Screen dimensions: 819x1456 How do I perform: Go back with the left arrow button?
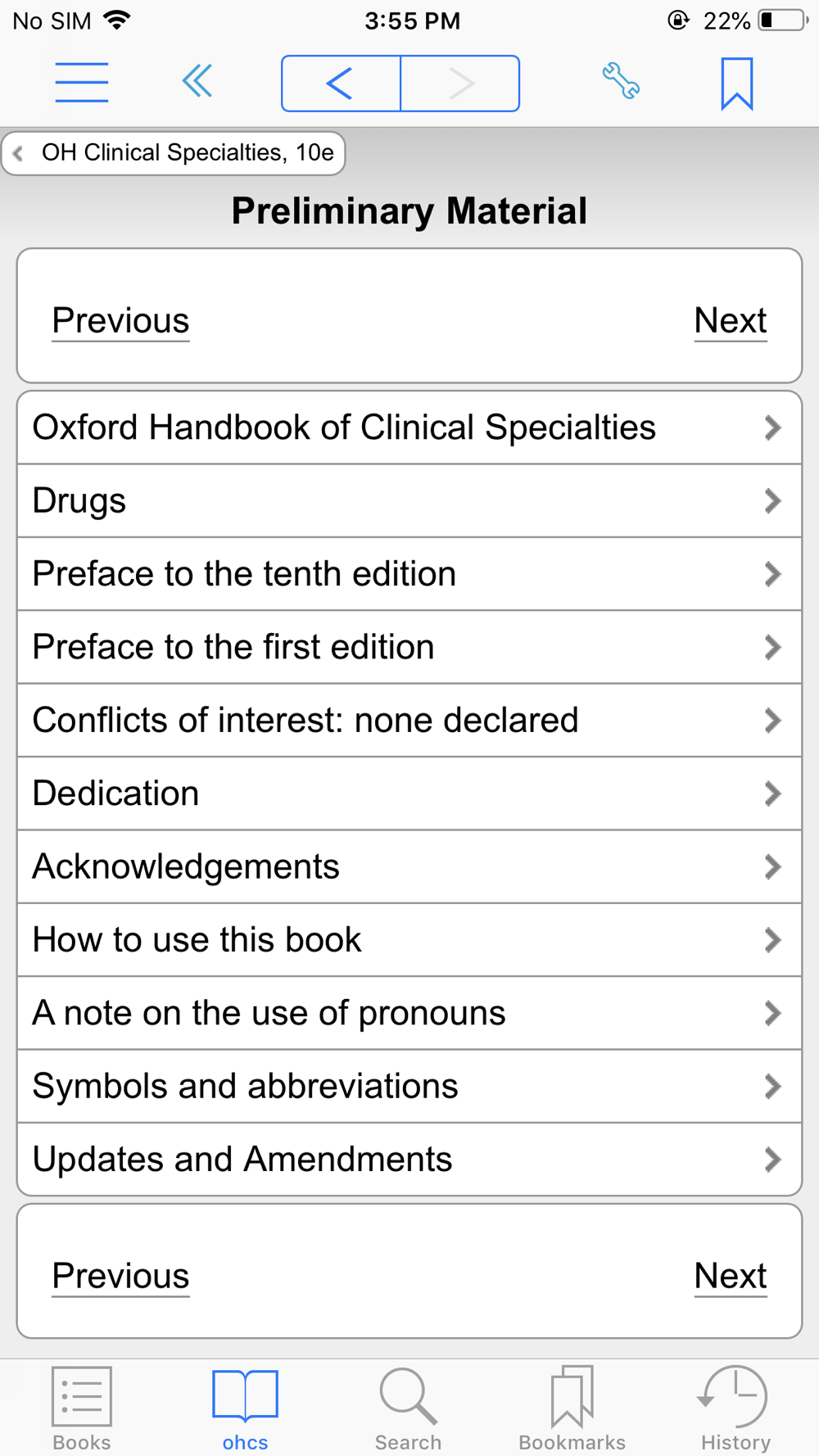[x=341, y=84]
